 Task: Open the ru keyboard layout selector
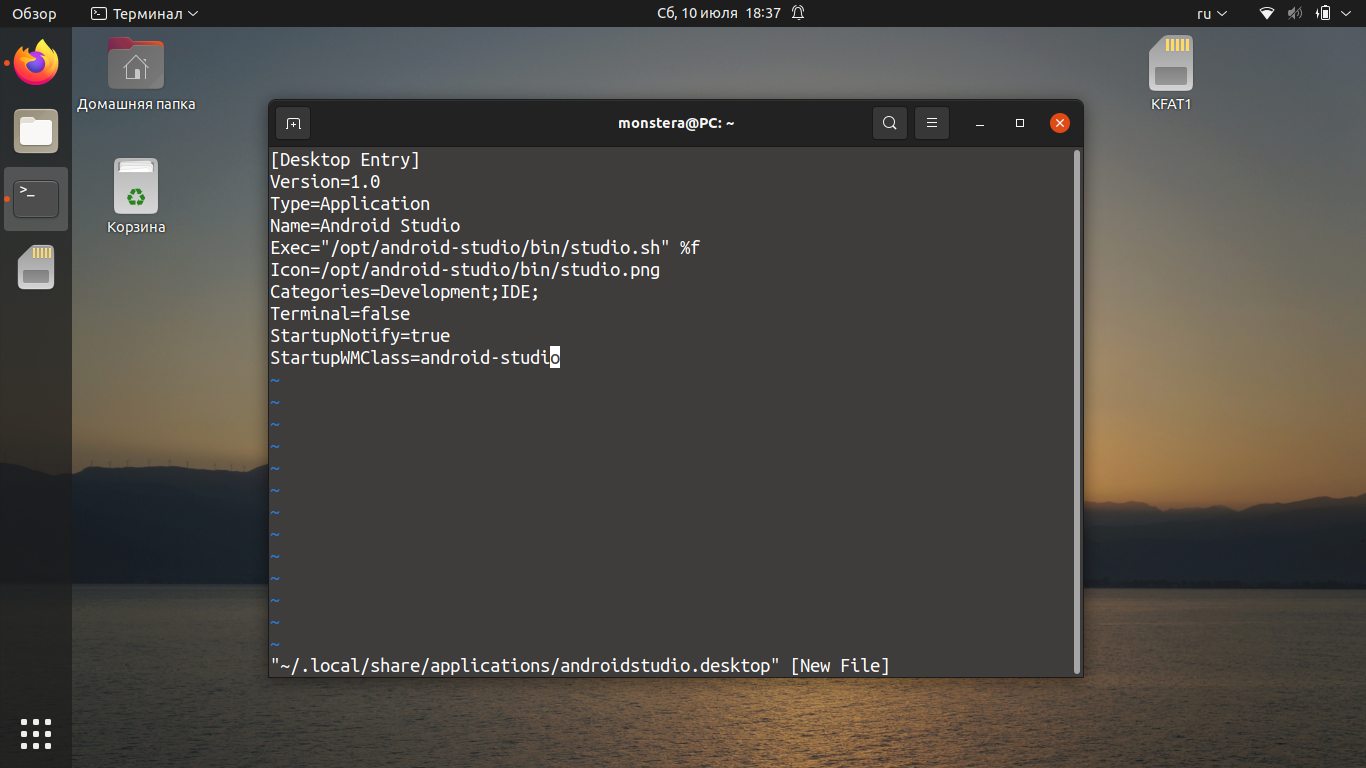tap(1212, 13)
